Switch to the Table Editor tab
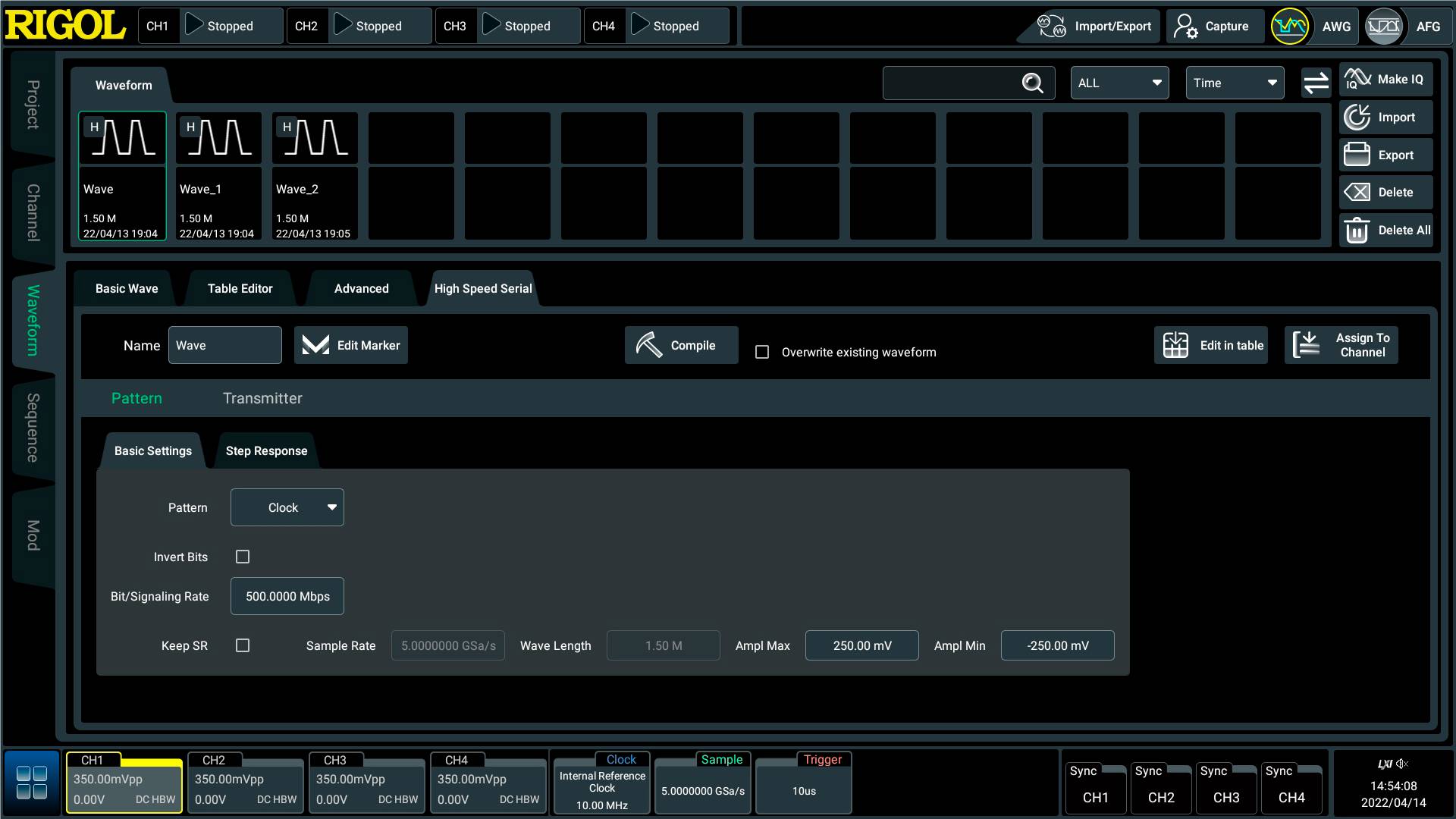Viewport: 1456px width, 819px height. (x=240, y=289)
